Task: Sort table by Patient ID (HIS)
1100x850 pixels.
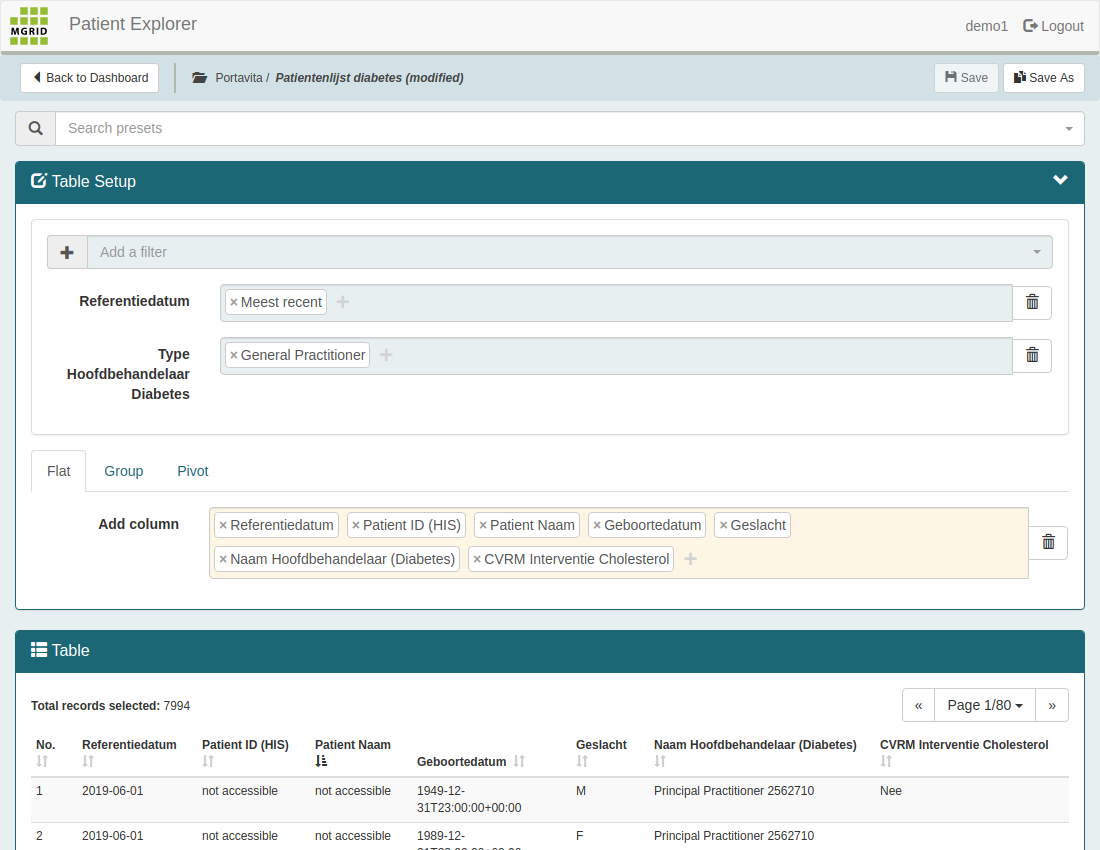Action: [x=208, y=761]
